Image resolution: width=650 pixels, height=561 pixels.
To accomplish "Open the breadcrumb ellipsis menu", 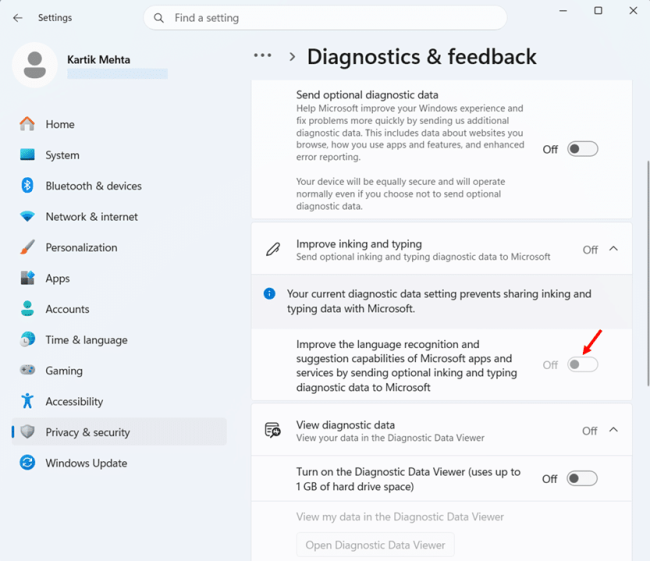I will point(262,55).
